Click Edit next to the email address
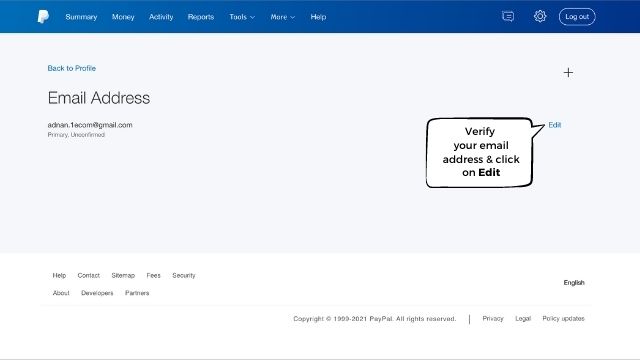The image size is (640, 360). pyautogui.click(x=555, y=125)
